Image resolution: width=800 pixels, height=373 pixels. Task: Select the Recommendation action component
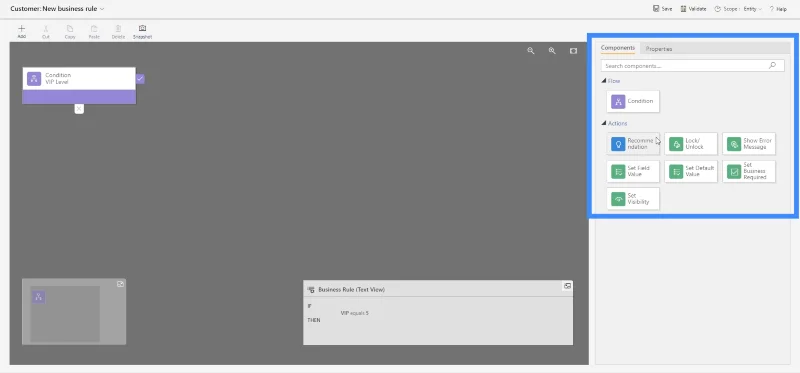pos(633,144)
